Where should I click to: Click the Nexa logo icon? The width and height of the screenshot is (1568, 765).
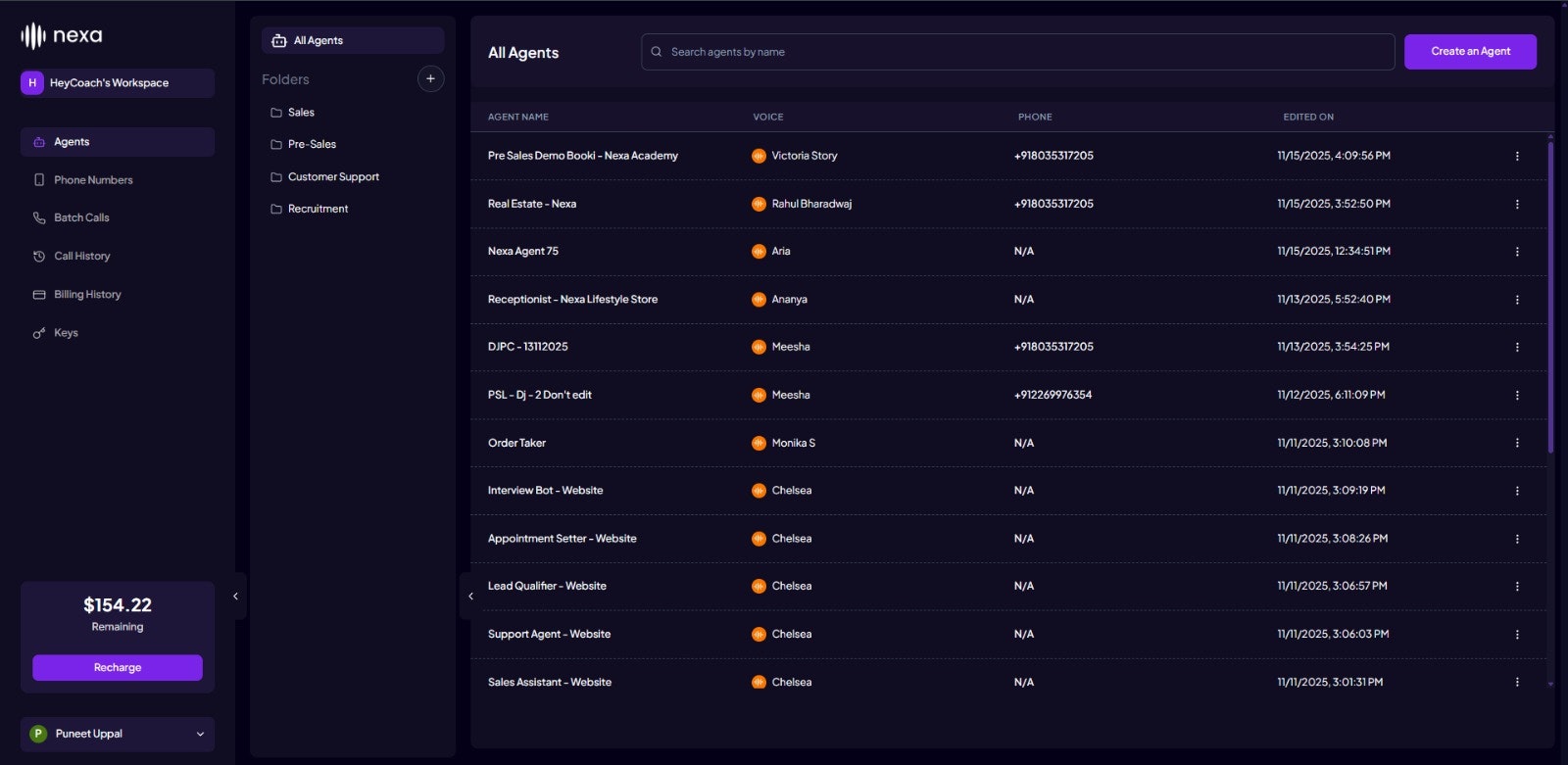tap(33, 36)
